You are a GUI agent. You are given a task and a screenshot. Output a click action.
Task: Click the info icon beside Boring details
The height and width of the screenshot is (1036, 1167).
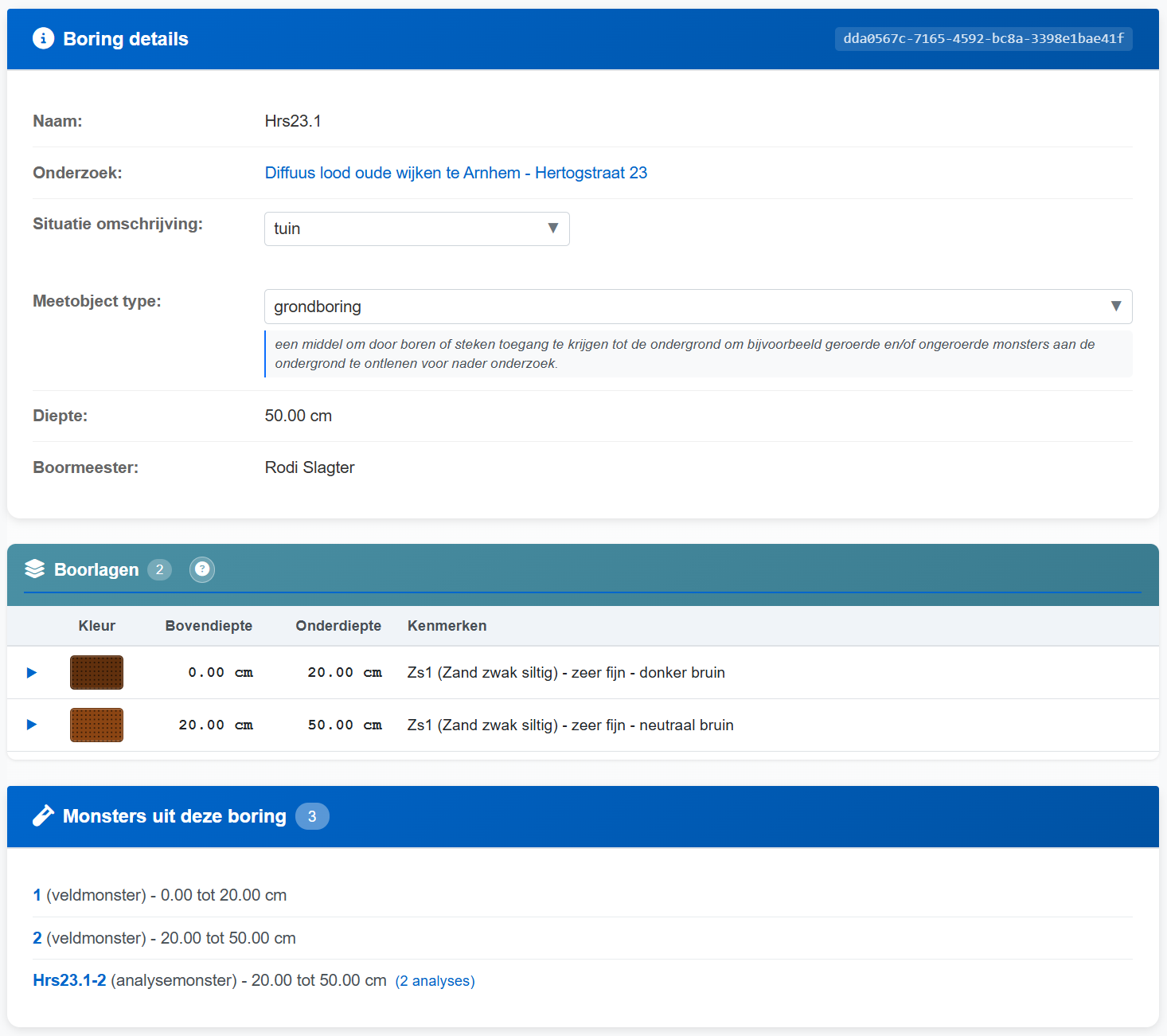(43, 38)
